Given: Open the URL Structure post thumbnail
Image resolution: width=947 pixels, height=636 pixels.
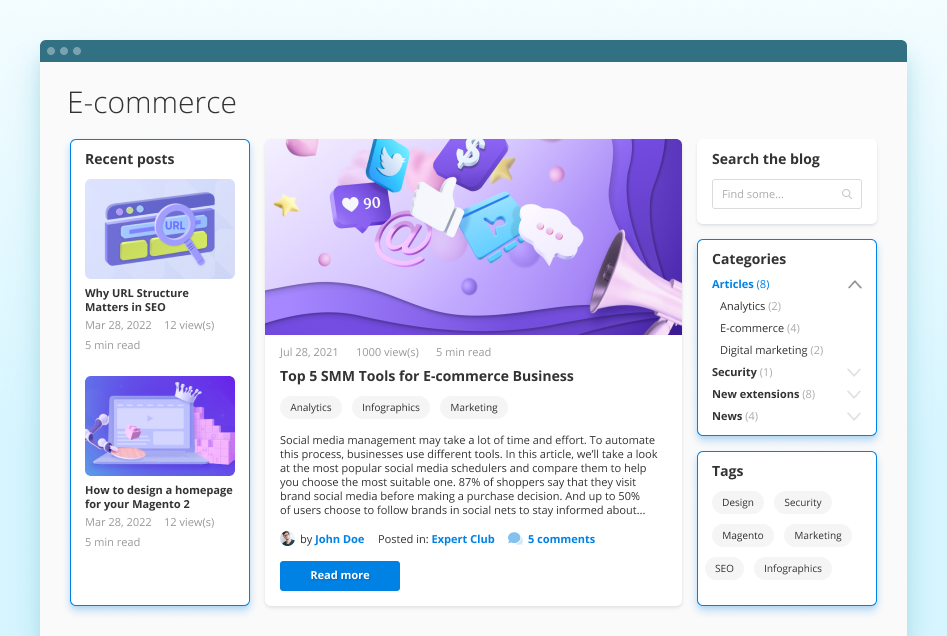Looking at the screenshot, I should coord(160,229).
